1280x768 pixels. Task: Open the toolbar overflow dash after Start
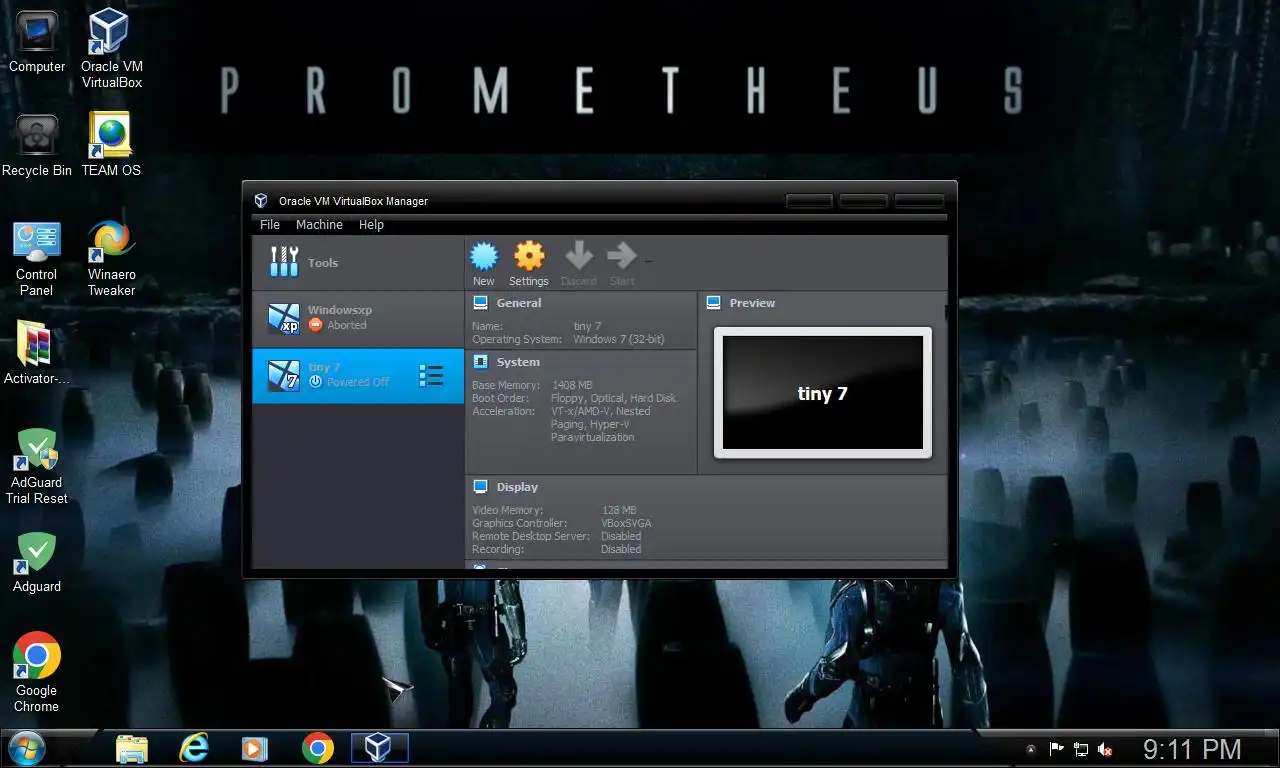(649, 262)
